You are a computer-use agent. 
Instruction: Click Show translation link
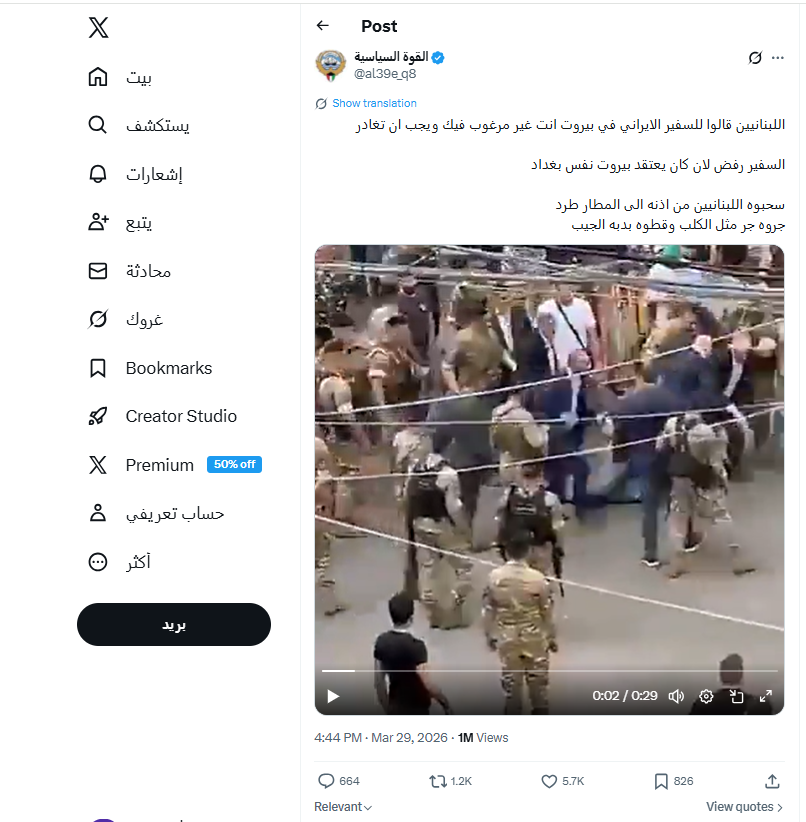pyautogui.click(x=374, y=103)
